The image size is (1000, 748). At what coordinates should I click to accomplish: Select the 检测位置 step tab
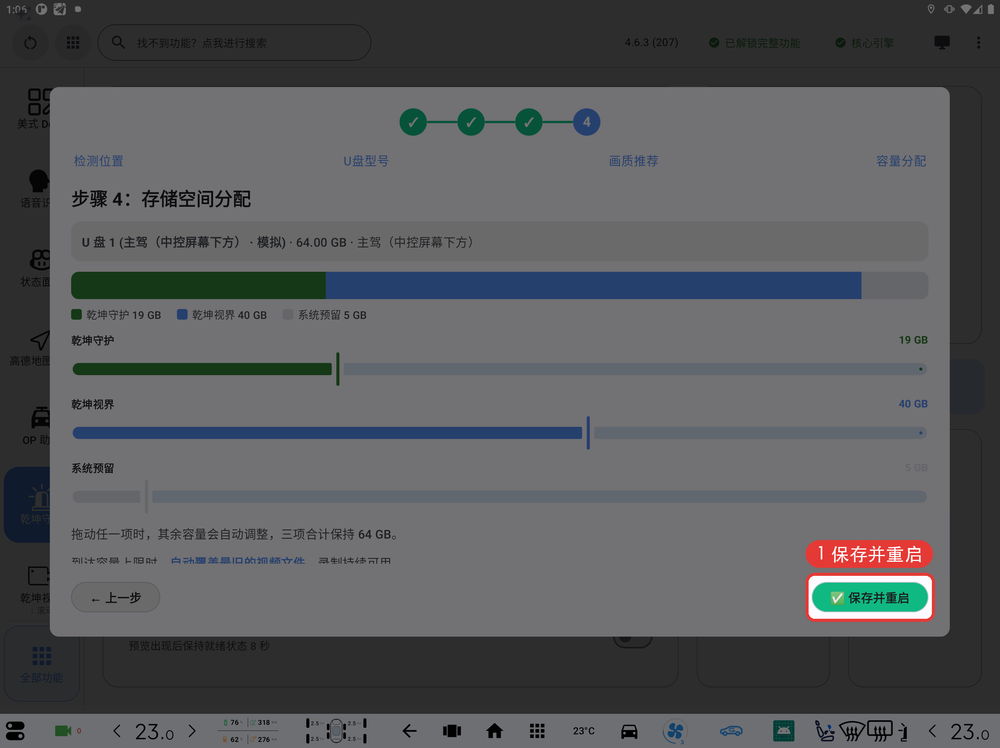coord(98,161)
